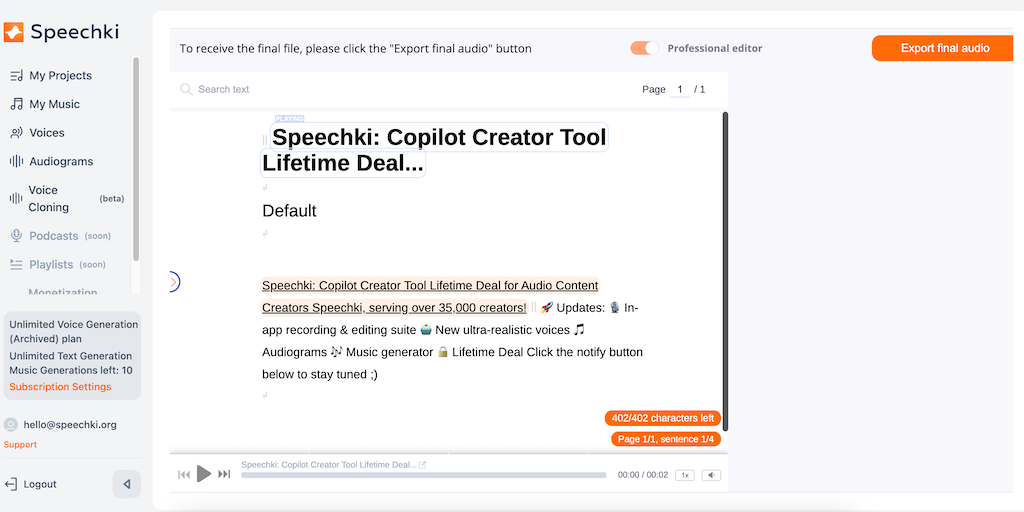Screen dimensions: 1024x512
Task: Click Voice Cloning waveform icon
Action: tap(16, 198)
